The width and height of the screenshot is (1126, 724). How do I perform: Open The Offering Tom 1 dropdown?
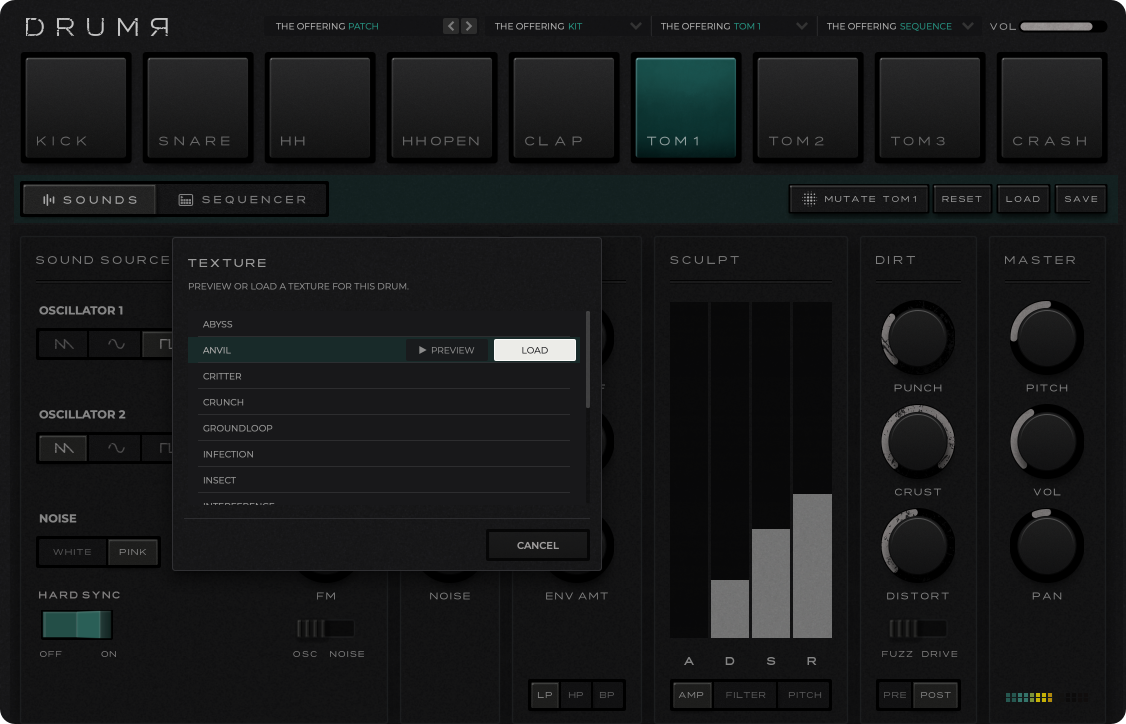(733, 26)
